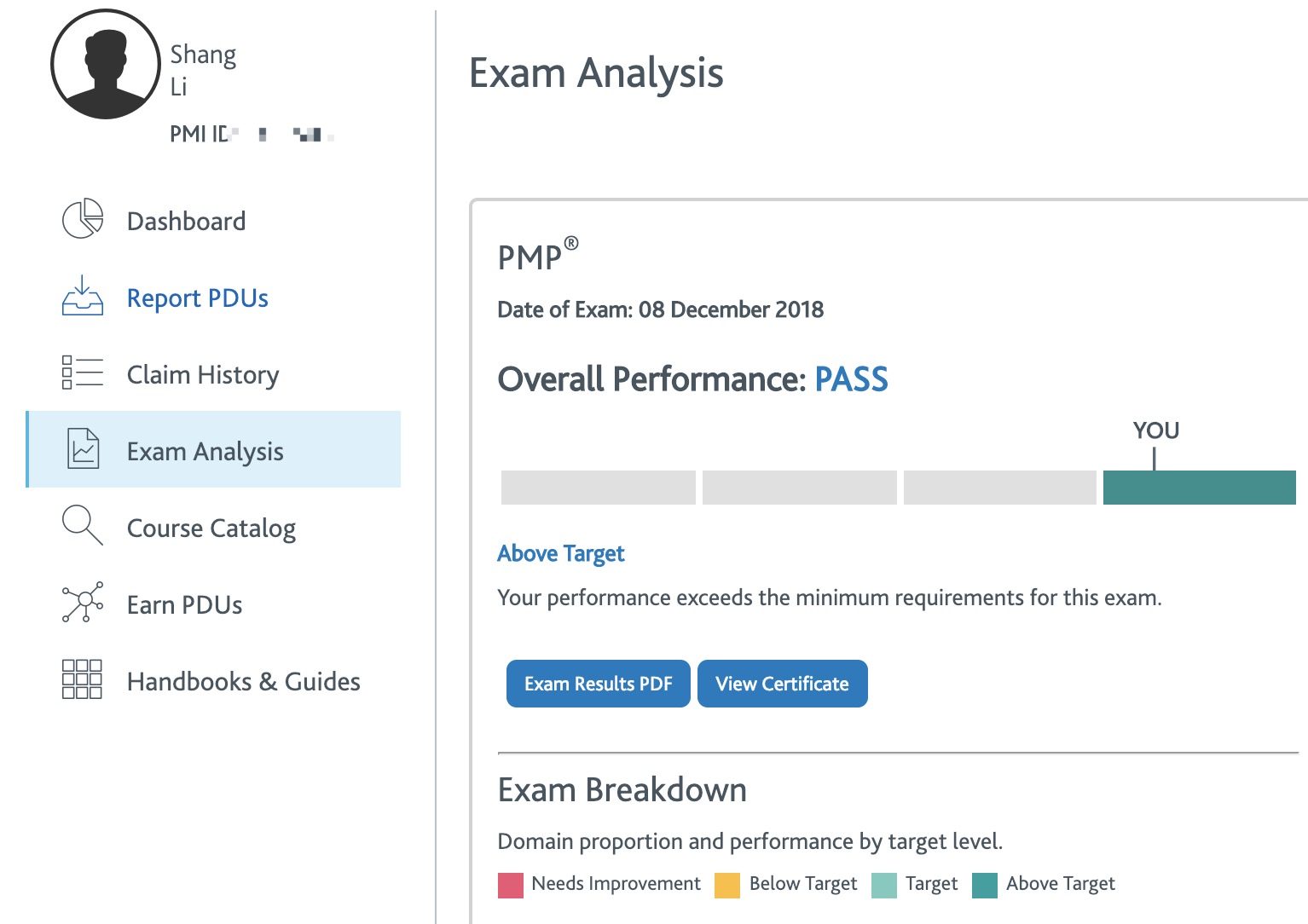Click the Earn PDUs network icon
Screen dimensions: 1308x924
point(83,602)
